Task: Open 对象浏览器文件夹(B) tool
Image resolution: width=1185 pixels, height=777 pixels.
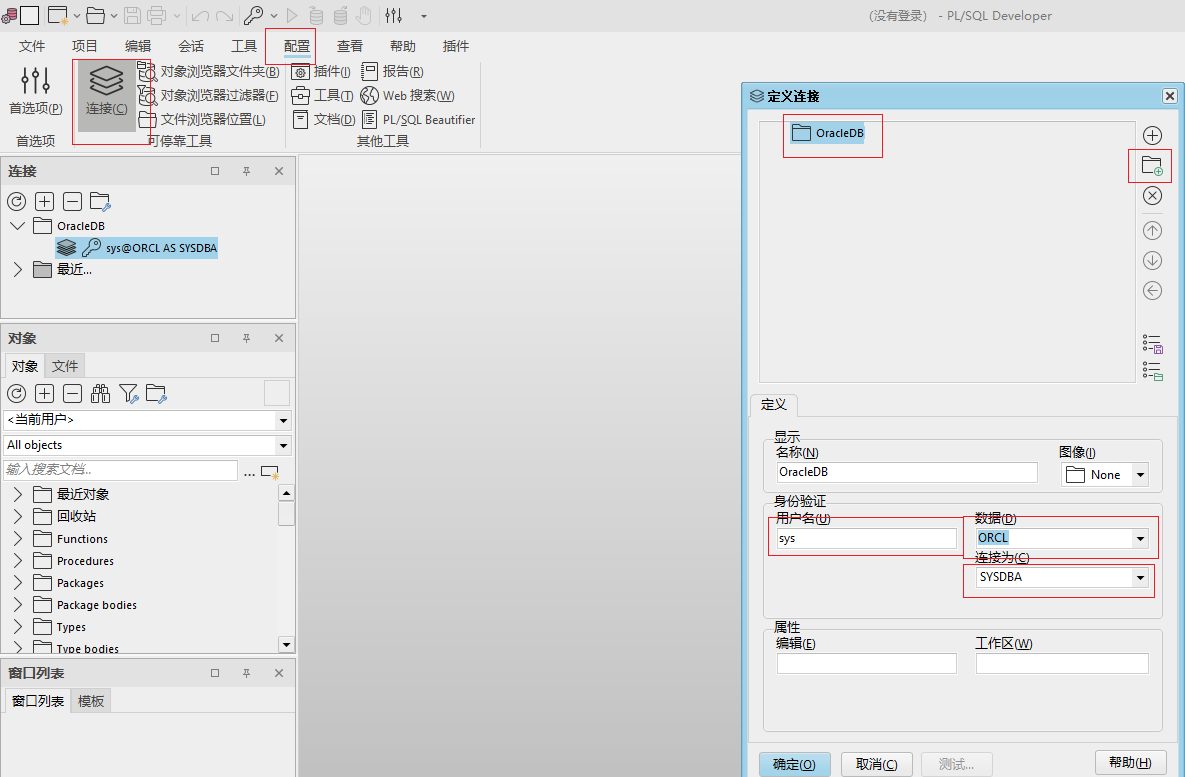Action: pyautogui.click(x=209, y=72)
